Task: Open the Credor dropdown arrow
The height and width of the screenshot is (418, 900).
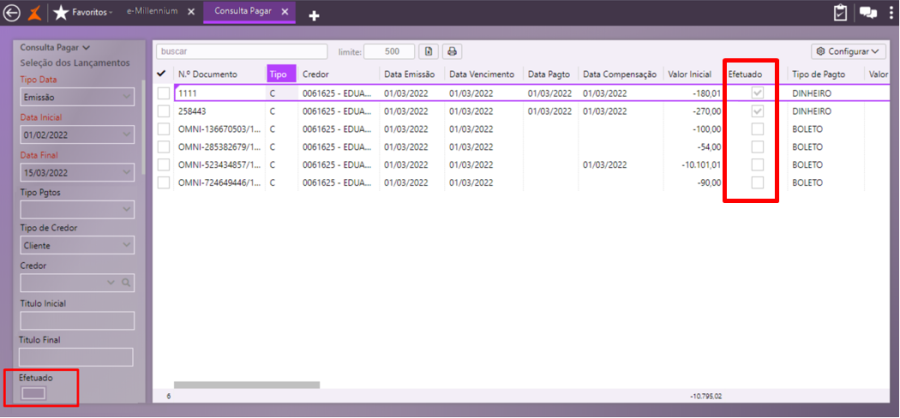Action: (111, 282)
